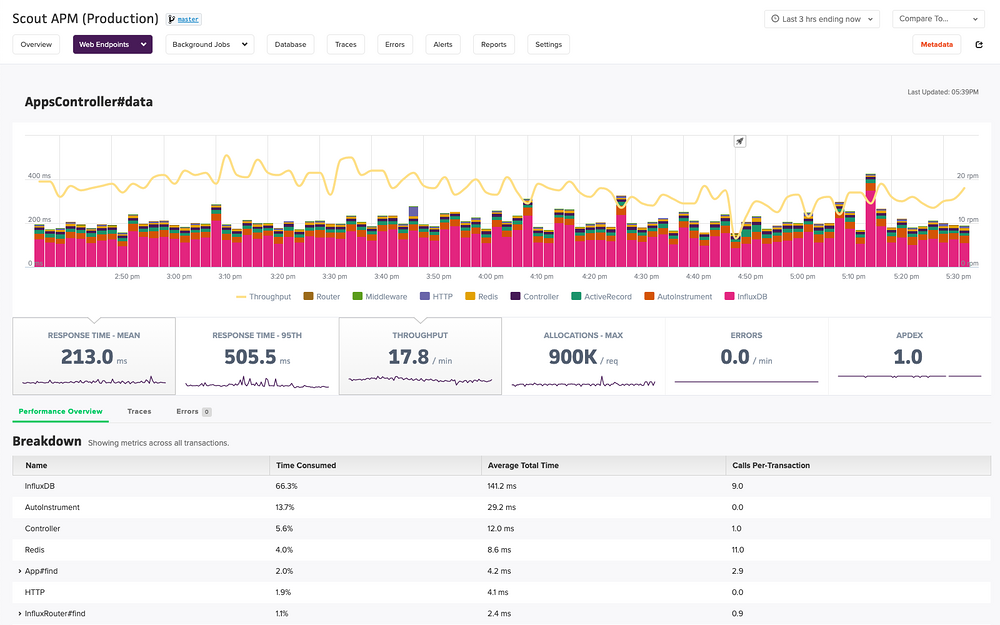
Task: Click the rocket deploy marker on chart
Action: click(740, 142)
